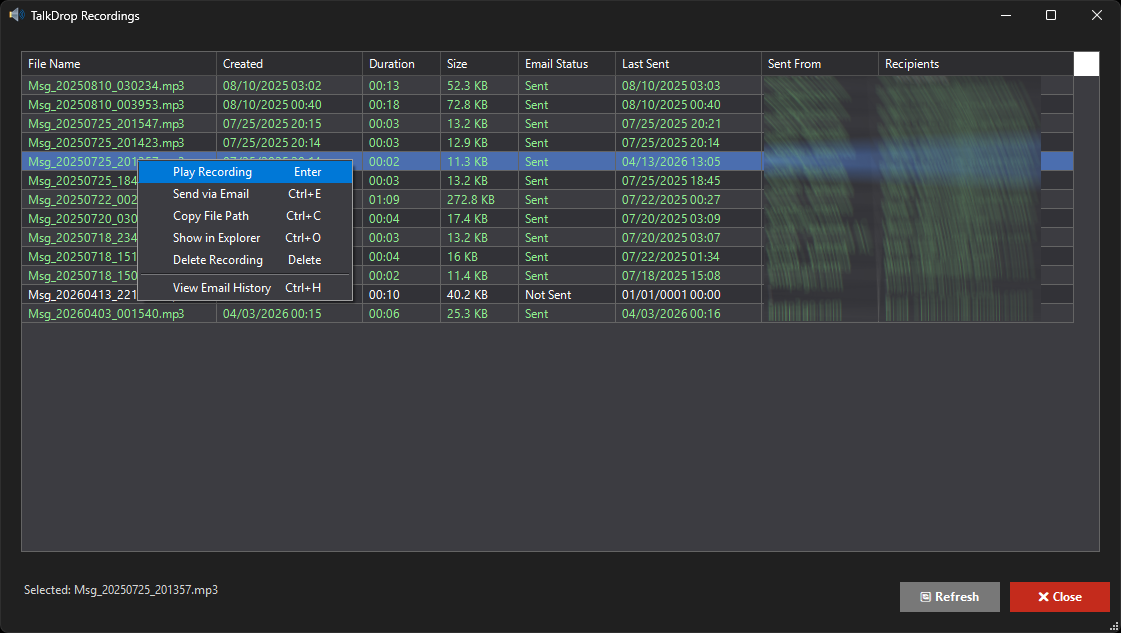Click the Sent From column header

819,64
